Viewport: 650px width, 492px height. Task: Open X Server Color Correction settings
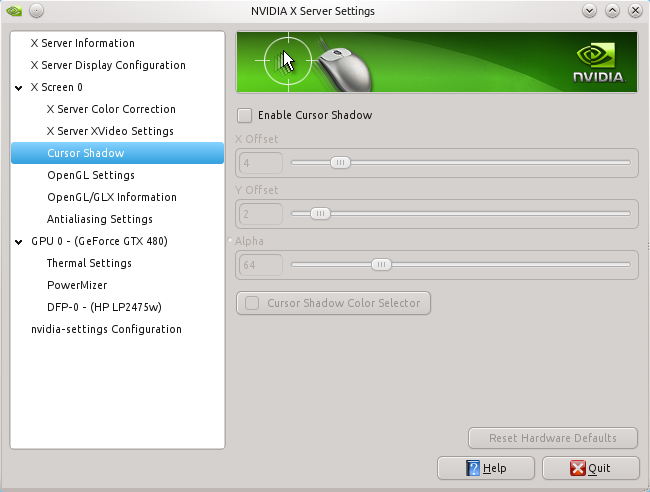pos(111,109)
